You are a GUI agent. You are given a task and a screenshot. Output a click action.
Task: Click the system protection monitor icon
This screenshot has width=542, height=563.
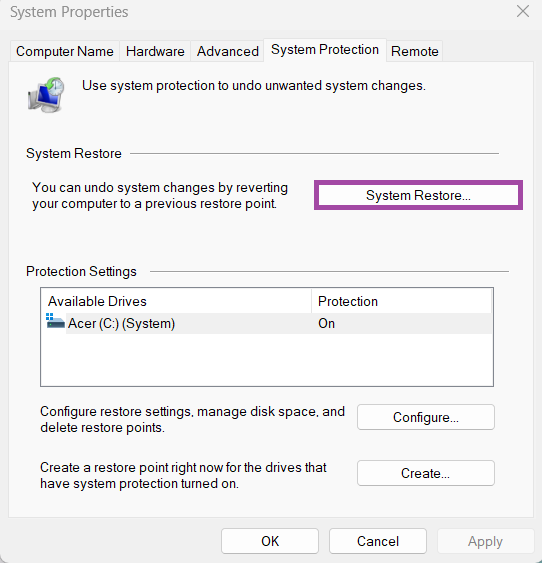[x=46, y=94]
